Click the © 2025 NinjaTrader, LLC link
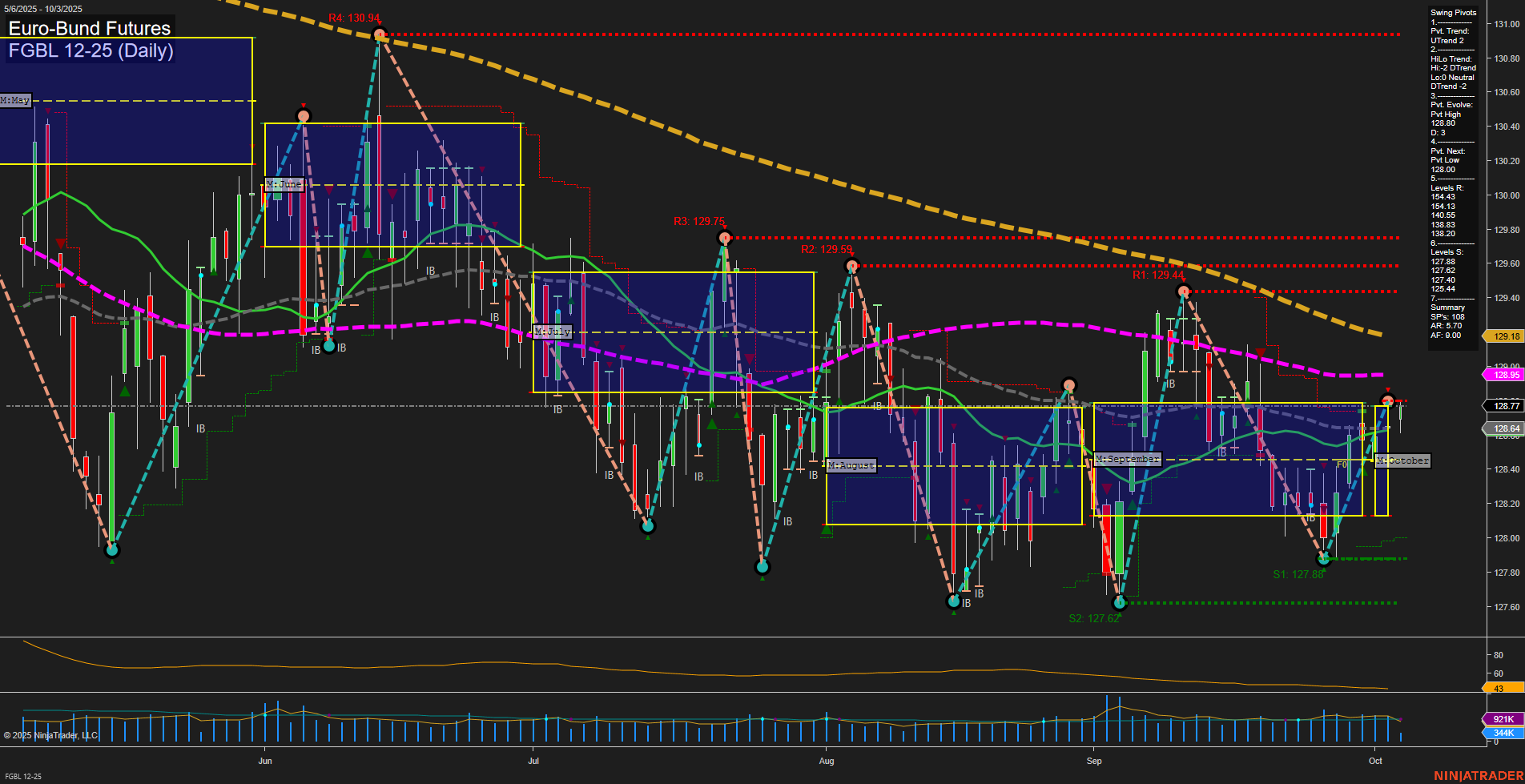The height and width of the screenshot is (784, 1525). pyautogui.click(x=50, y=735)
